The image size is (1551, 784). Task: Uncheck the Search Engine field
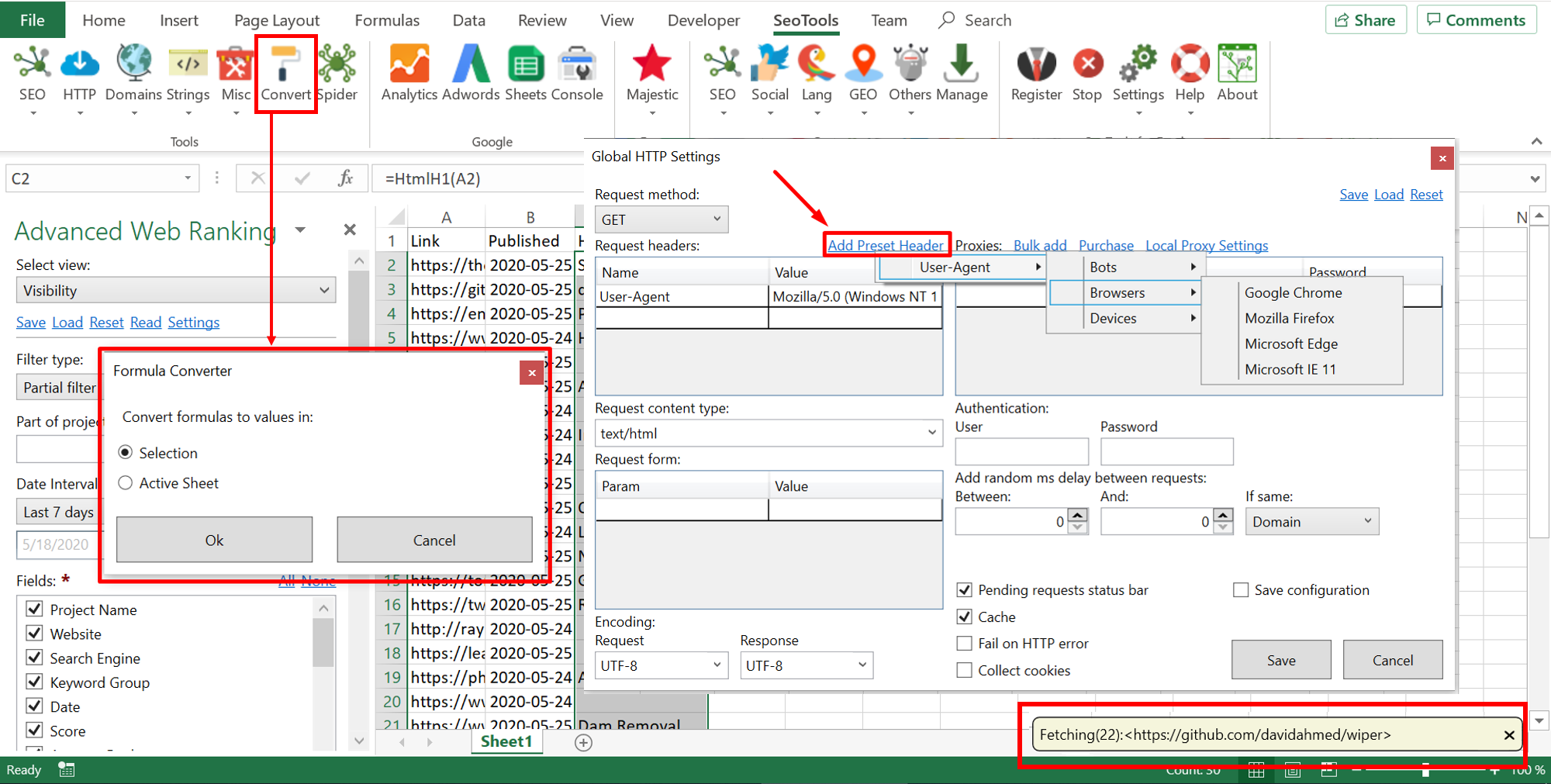(34, 658)
